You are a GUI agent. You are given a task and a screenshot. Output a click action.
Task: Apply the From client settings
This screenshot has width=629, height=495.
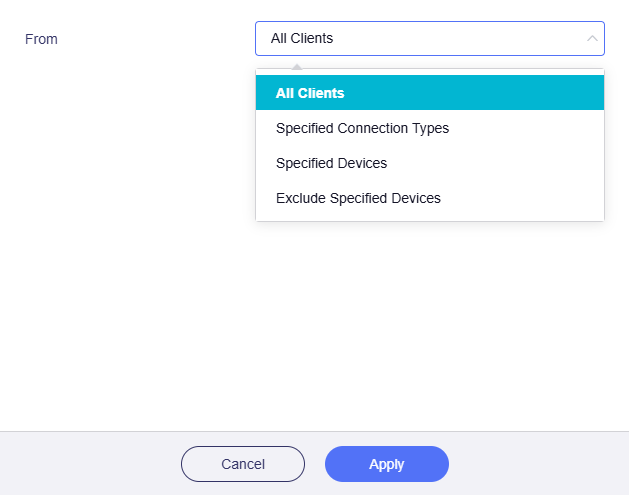pyautogui.click(x=386, y=464)
